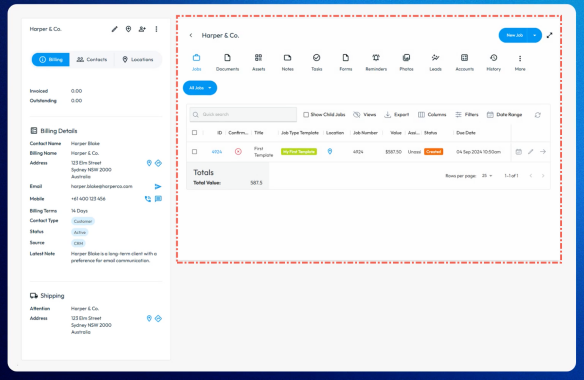Open the Assets tab

pos(258,62)
